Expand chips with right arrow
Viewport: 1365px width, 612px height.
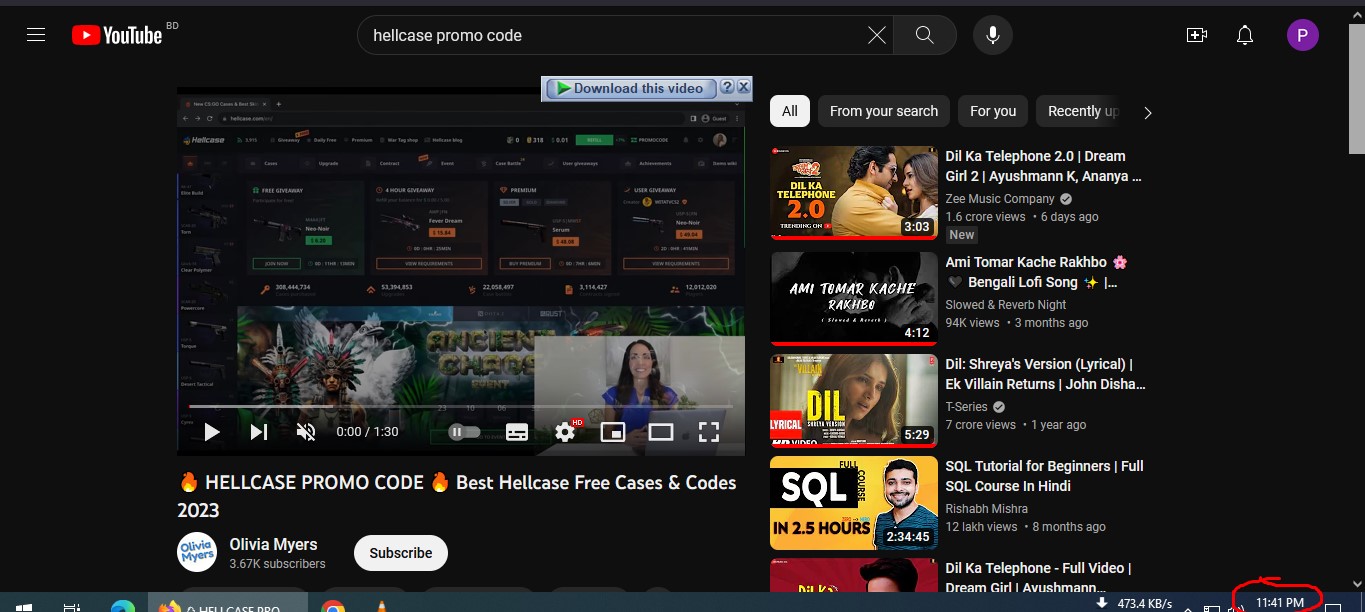1147,112
